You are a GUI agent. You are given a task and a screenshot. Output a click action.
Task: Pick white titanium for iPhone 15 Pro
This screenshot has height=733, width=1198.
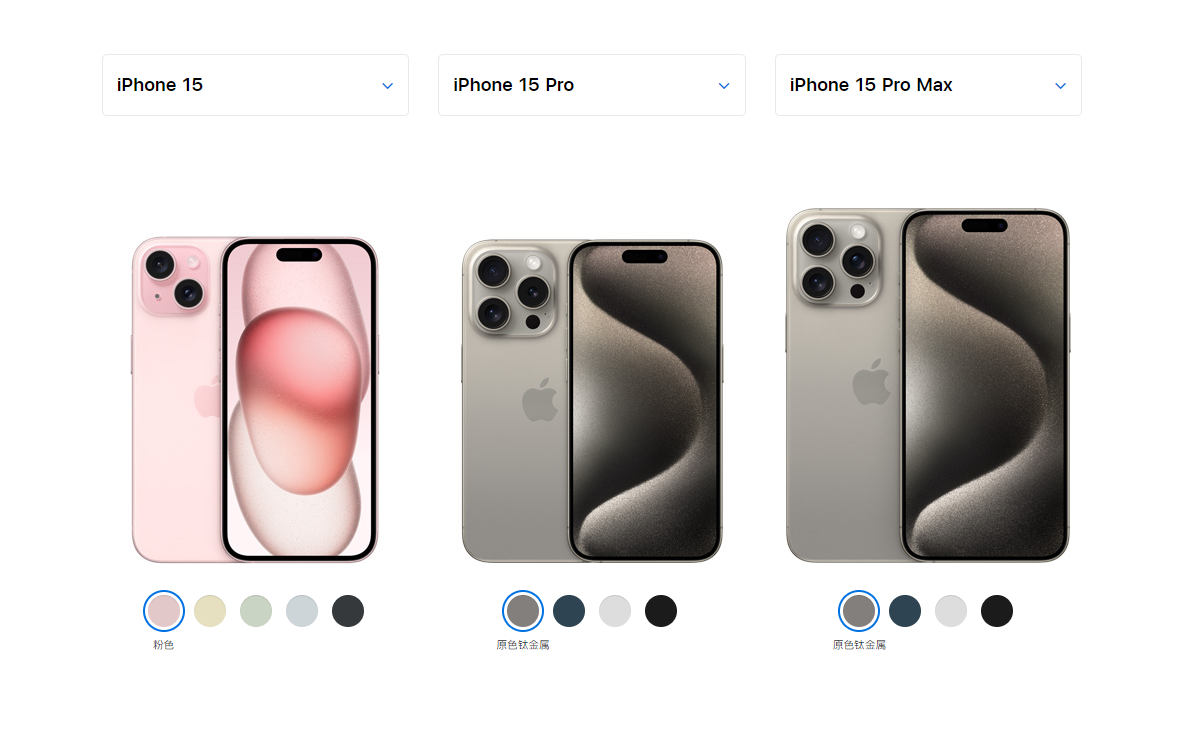[615, 611]
